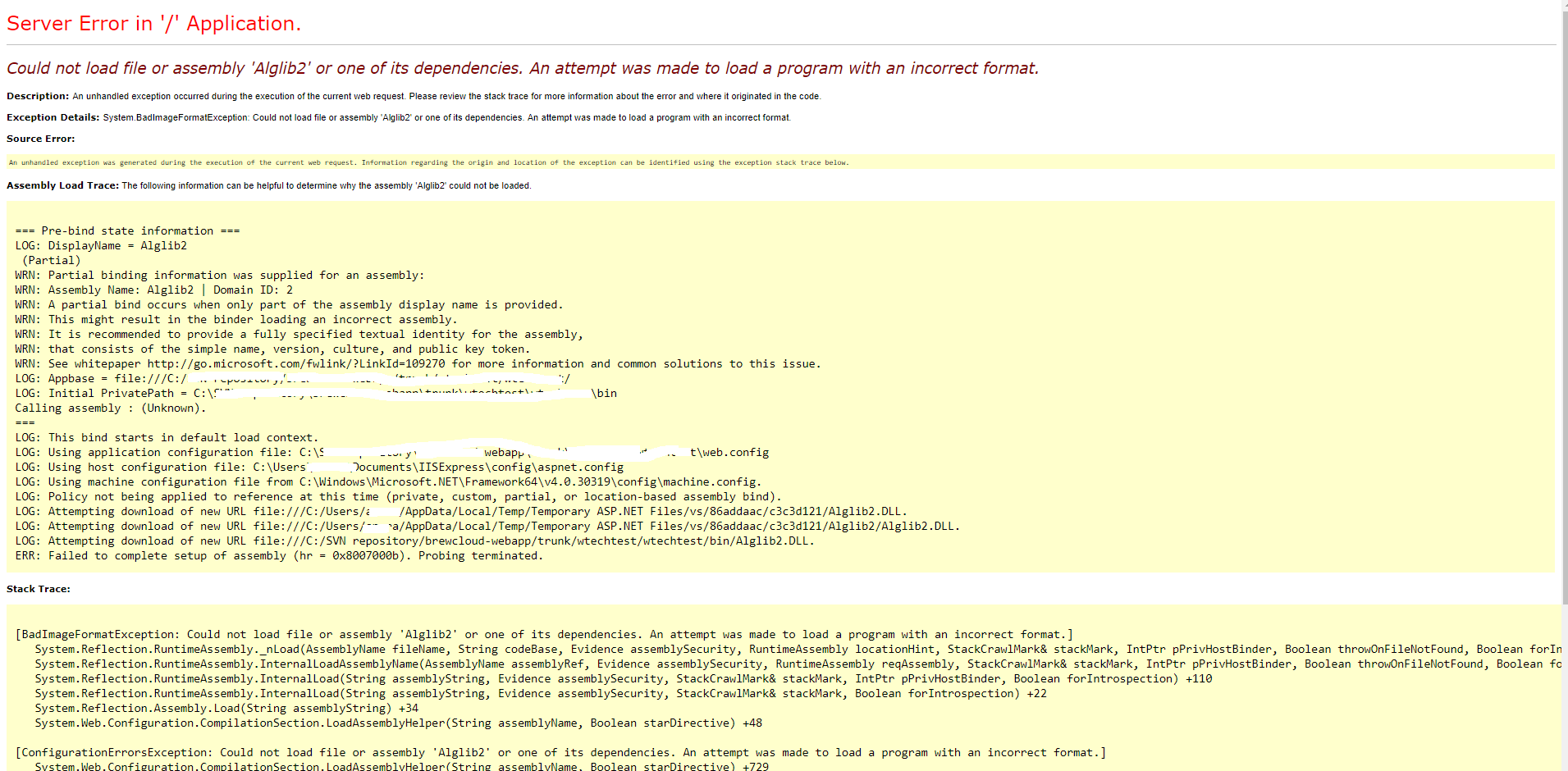Click the 'ERR: Failed to complete setup' line

(279, 555)
